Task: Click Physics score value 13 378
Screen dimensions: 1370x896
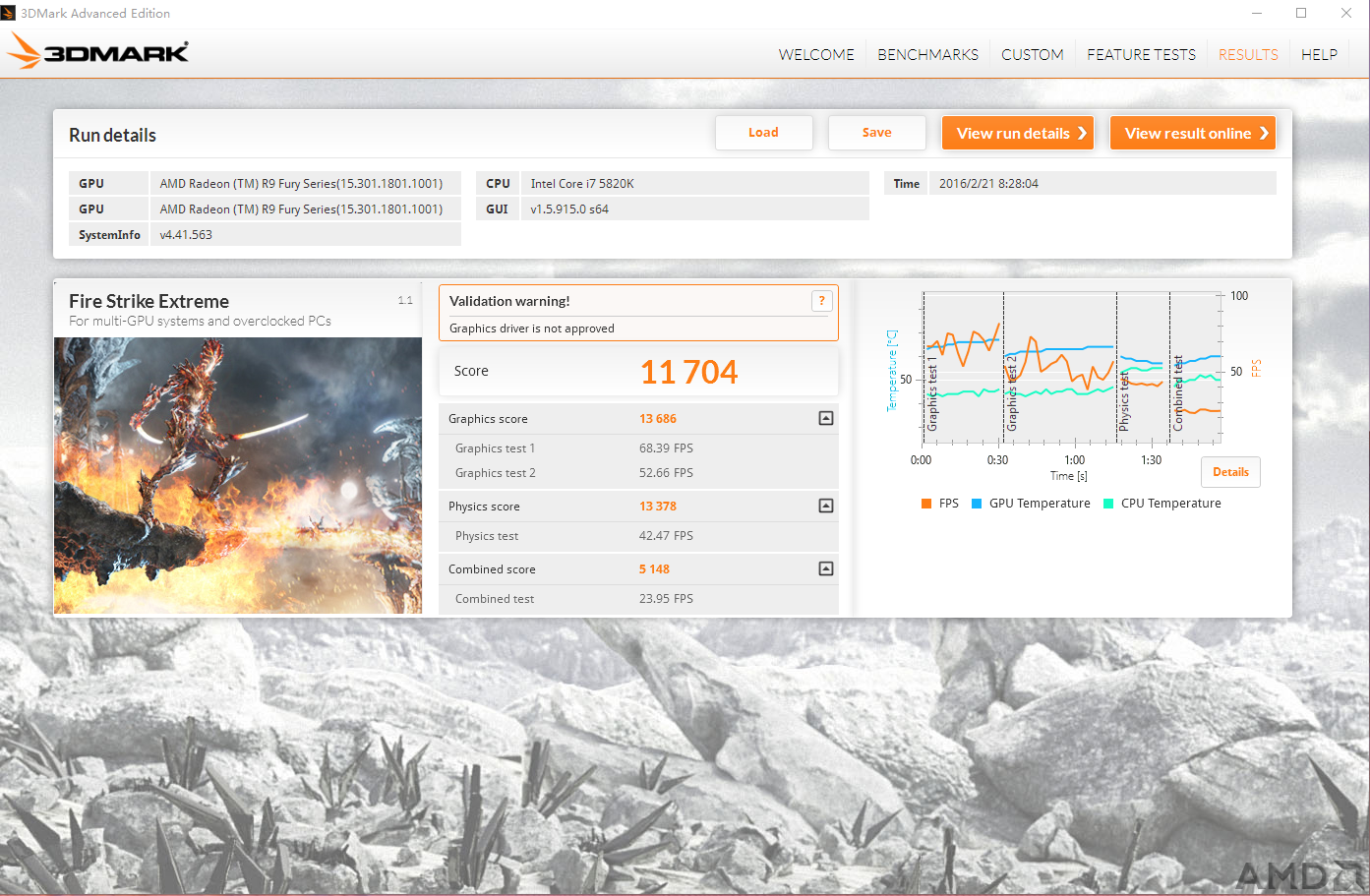Action: point(658,507)
